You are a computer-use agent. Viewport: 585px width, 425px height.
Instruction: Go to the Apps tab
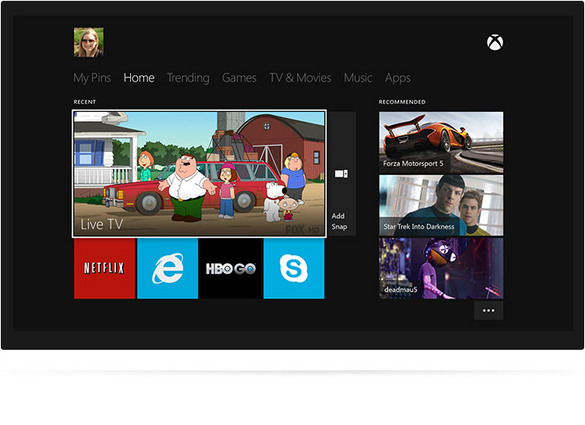[398, 78]
